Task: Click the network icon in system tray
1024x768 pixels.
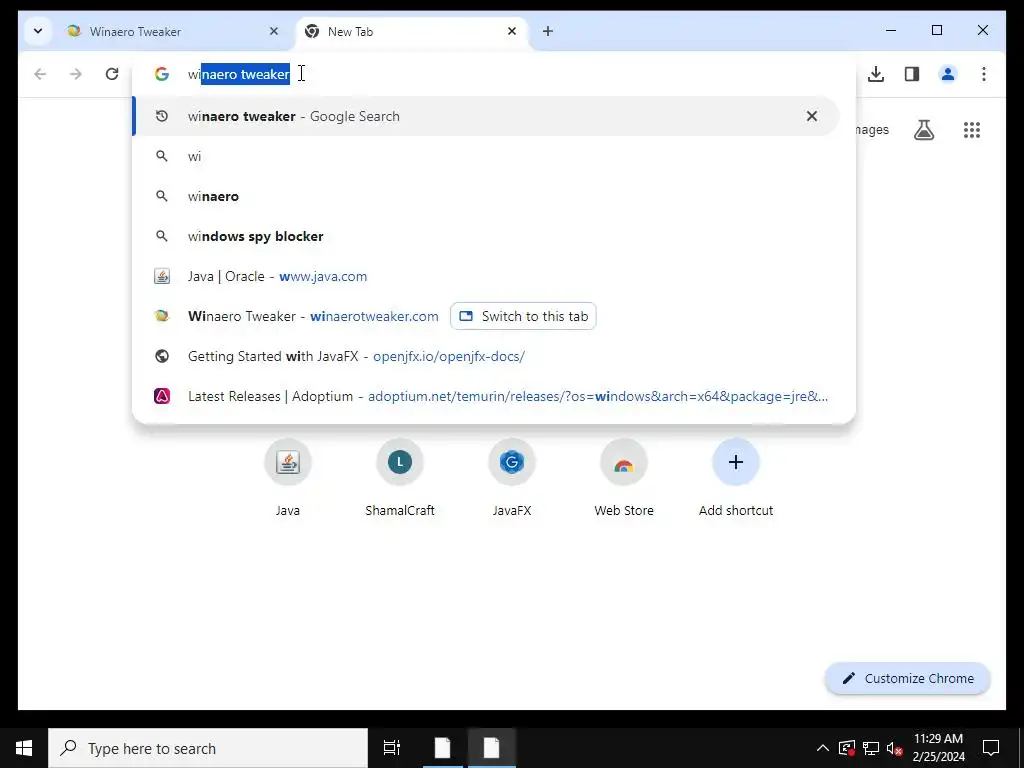Action: click(x=871, y=748)
